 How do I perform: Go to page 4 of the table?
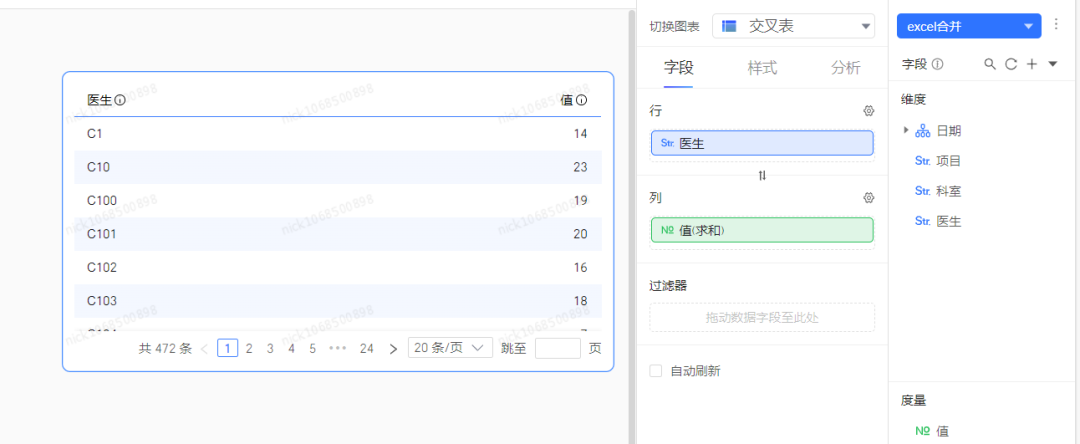[x=291, y=348]
